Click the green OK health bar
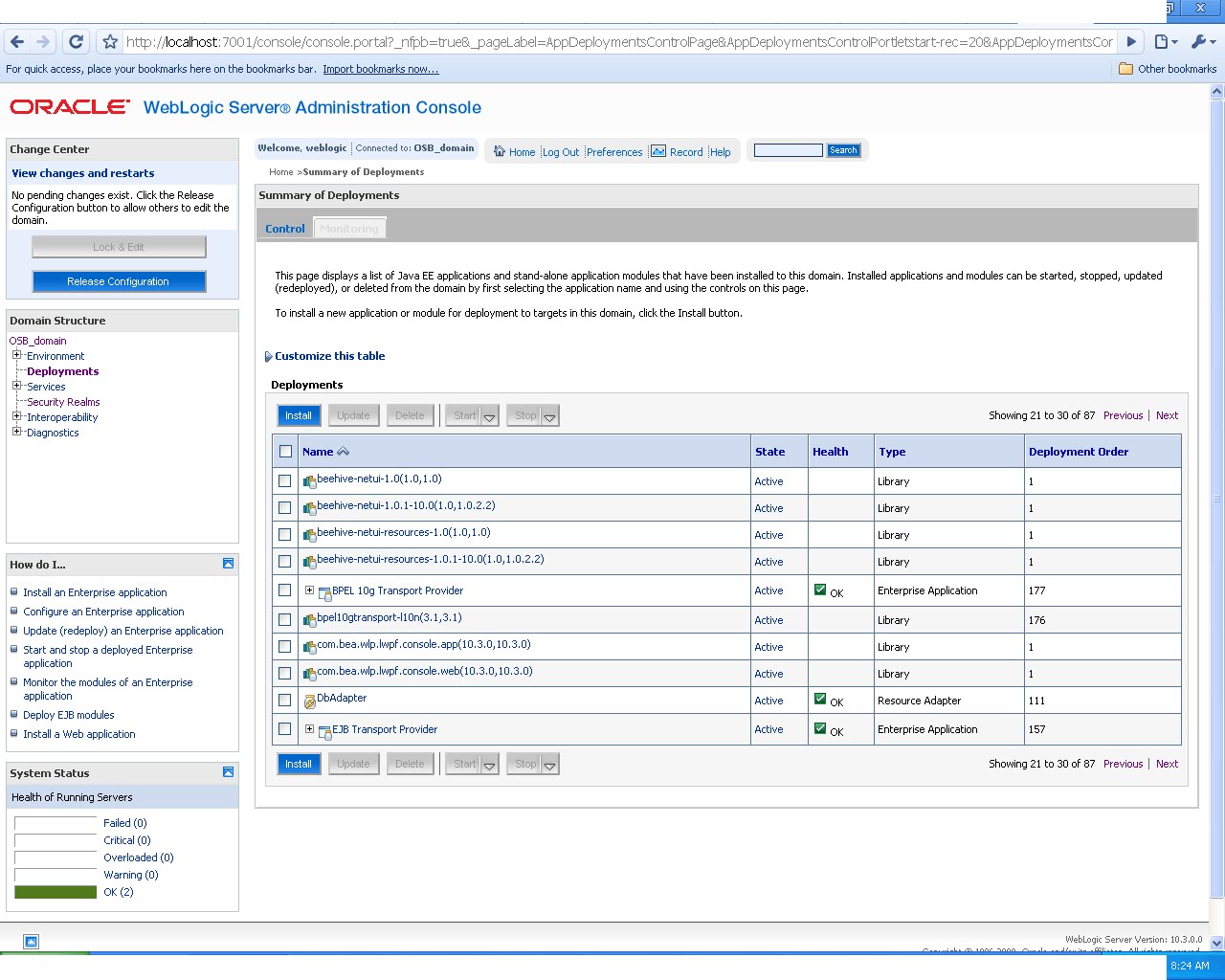1225x980 pixels. pyautogui.click(x=56, y=892)
